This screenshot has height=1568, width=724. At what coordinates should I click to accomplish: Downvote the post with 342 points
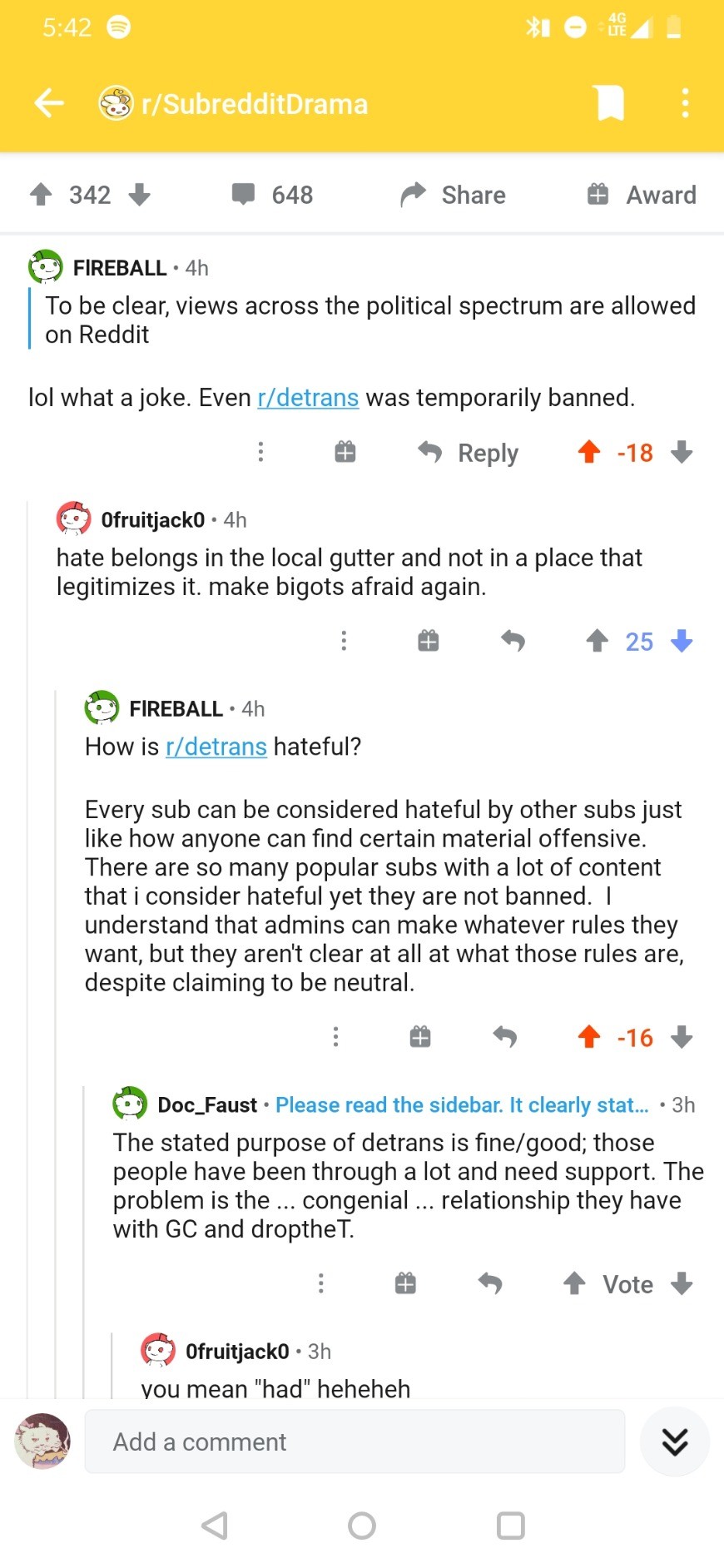tap(139, 195)
